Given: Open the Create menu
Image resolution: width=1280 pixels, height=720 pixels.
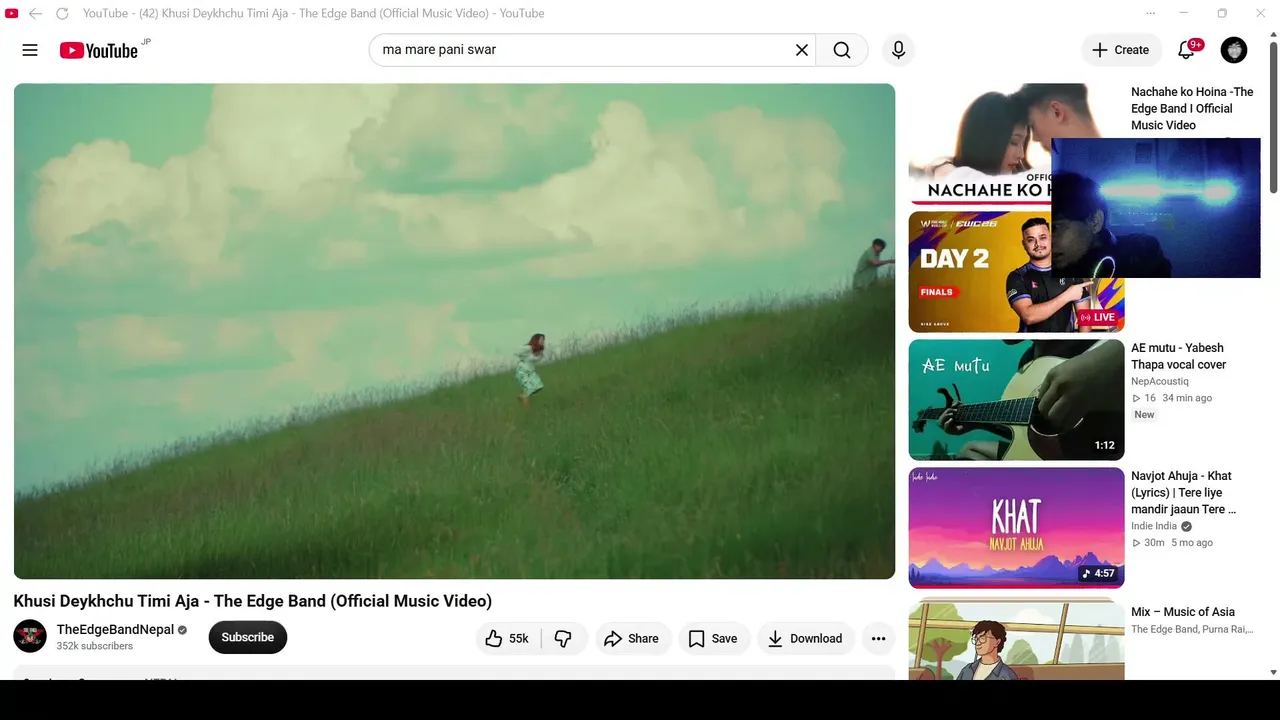Looking at the screenshot, I should [x=1121, y=50].
